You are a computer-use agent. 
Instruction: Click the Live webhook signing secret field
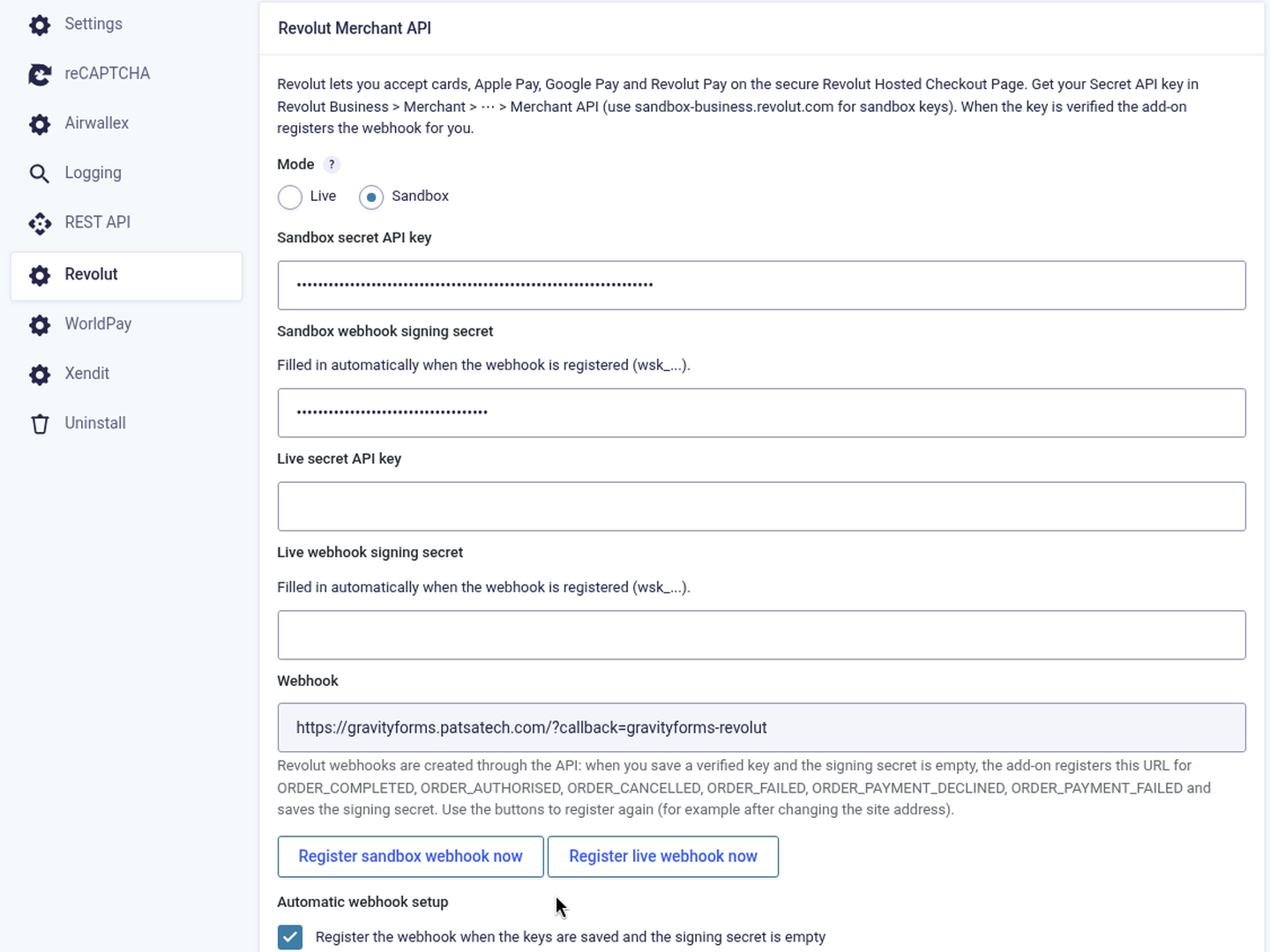[761, 636]
